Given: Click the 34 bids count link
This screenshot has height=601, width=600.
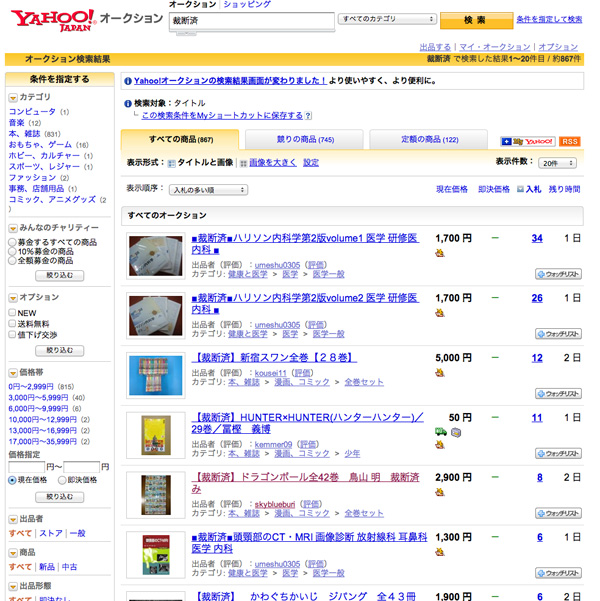Looking at the screenshot, I should [x=537, y=238].
